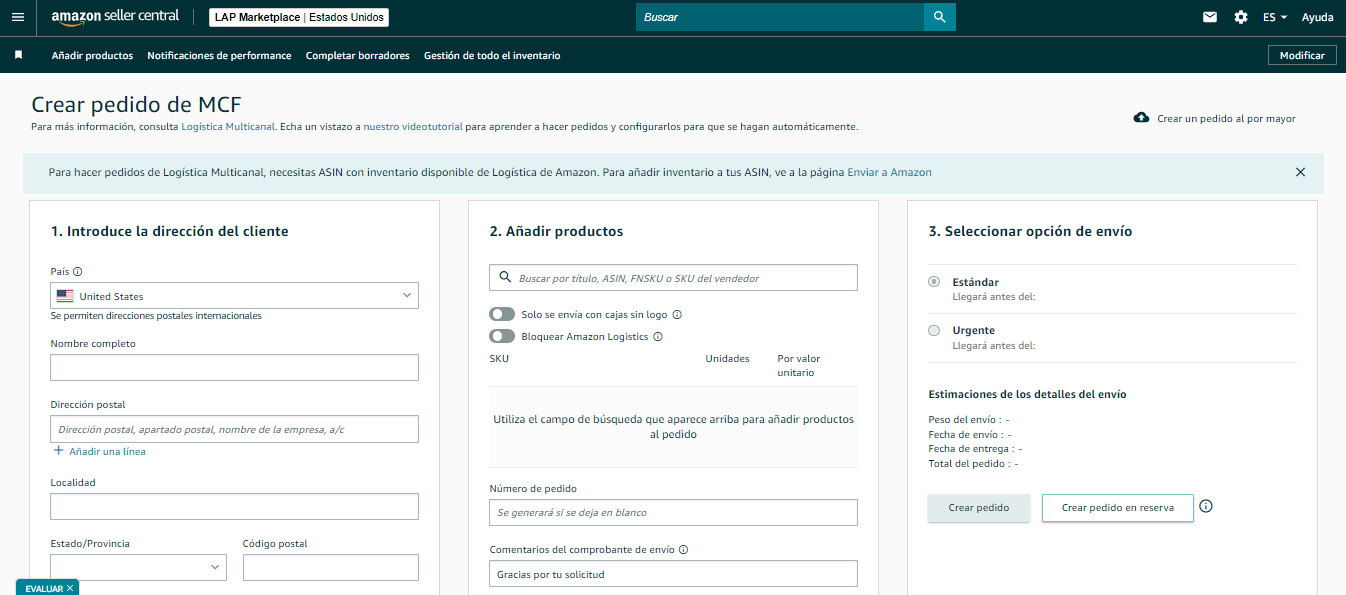This screenshot has width=1346, height=595.
Task: Click the Número de pedido input field
Action: click(x=673, y=512)
